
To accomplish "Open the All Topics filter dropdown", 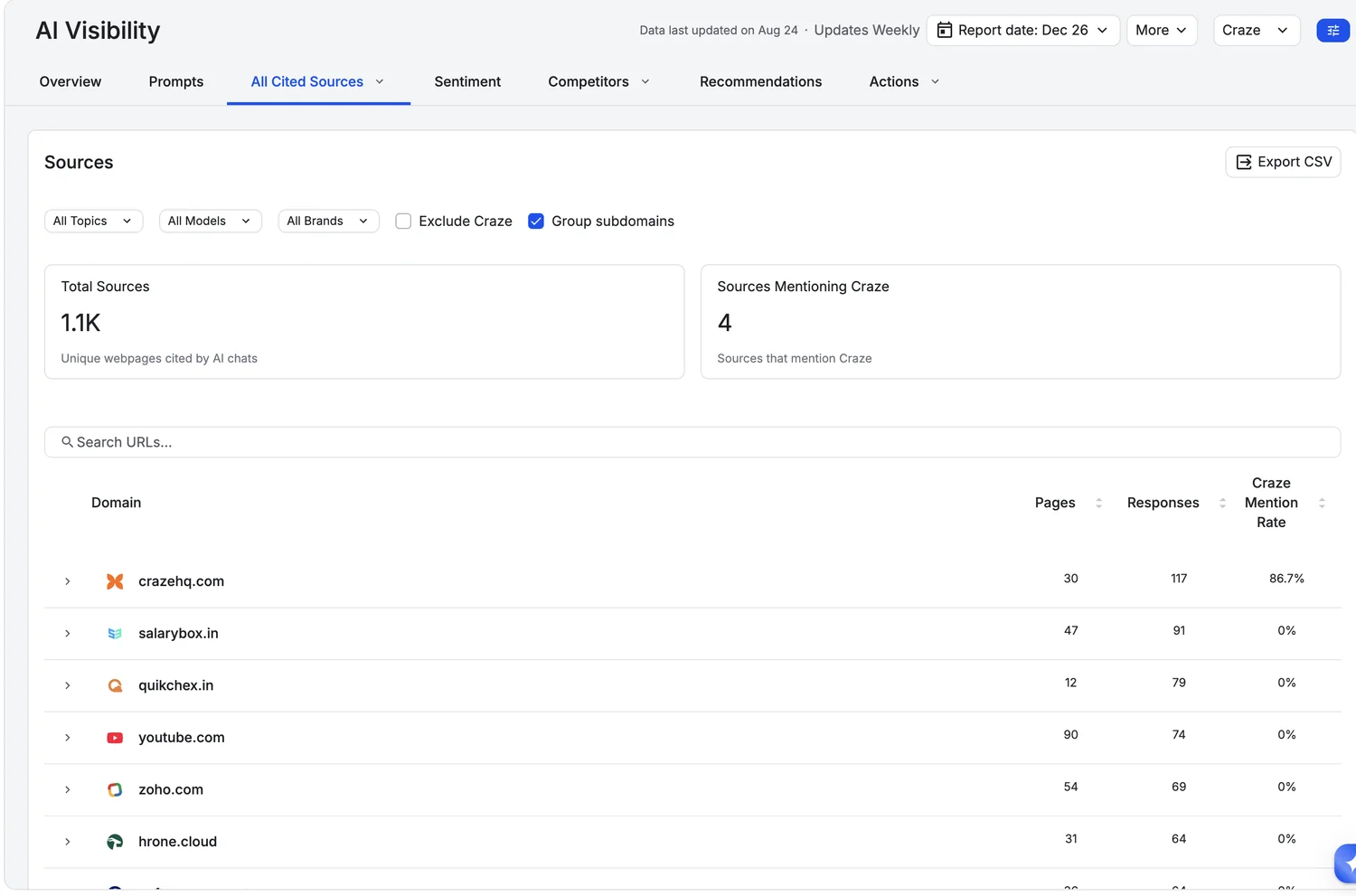I will click(94, 222).
